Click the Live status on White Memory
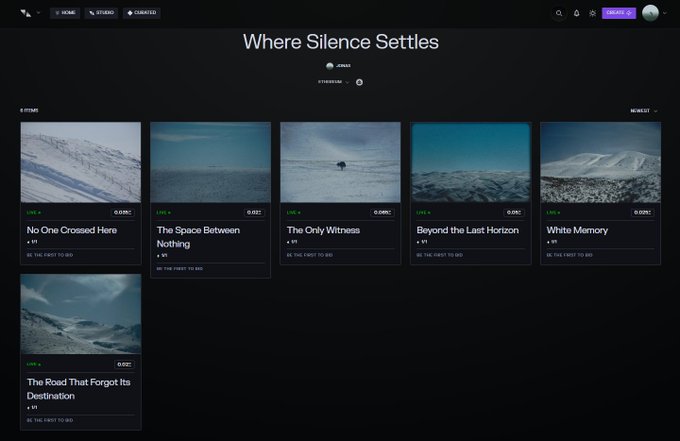The height and width of the screenshot is (441, 680). pyautogui.click(x=553, y=213)
